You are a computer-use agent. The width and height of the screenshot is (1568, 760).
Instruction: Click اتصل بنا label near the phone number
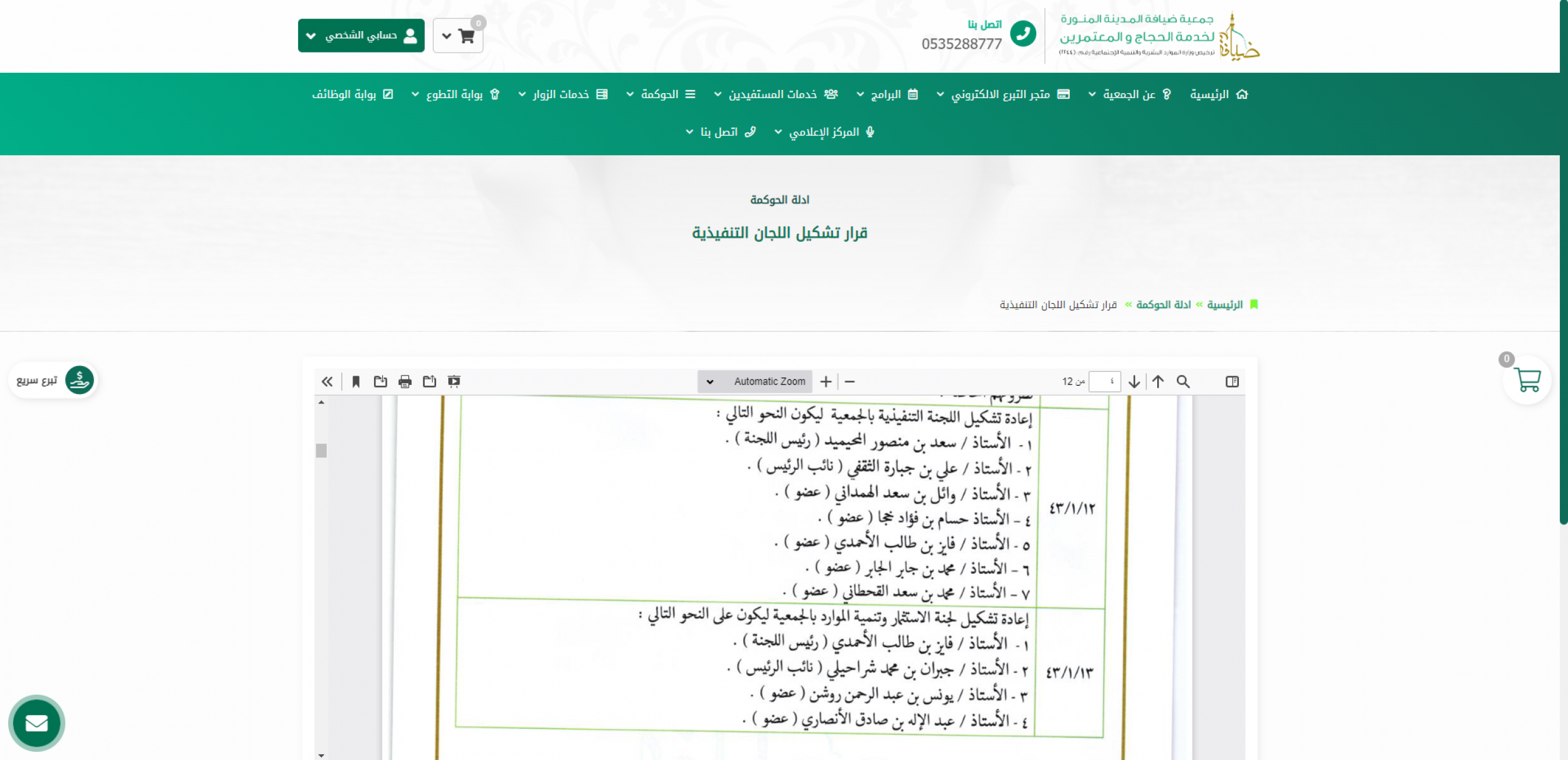984,24
